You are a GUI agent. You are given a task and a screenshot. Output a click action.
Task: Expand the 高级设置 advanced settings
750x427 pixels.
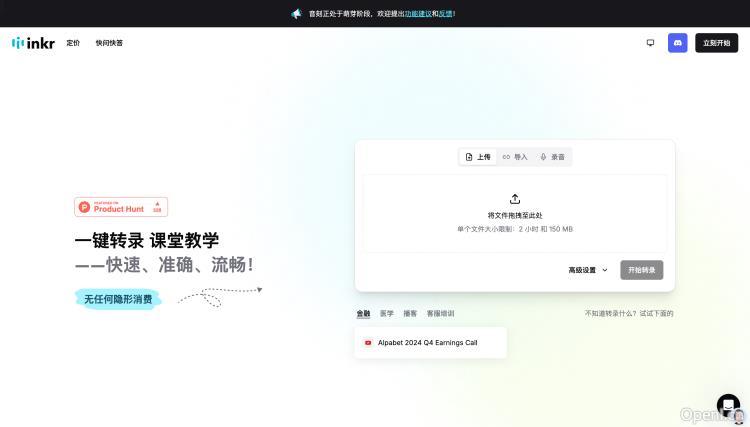pyautogui.click(x=588, y=270)
